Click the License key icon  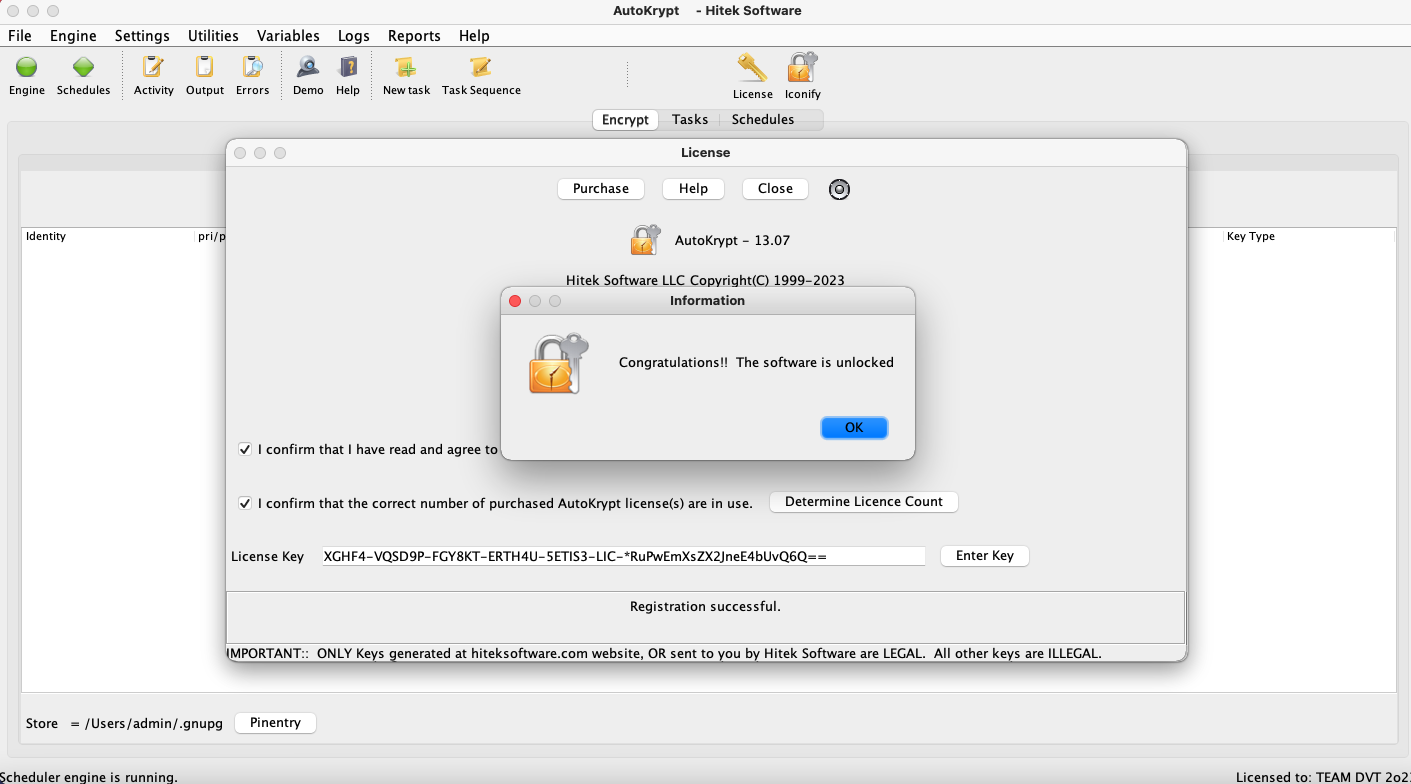click(x=752, y=68)
